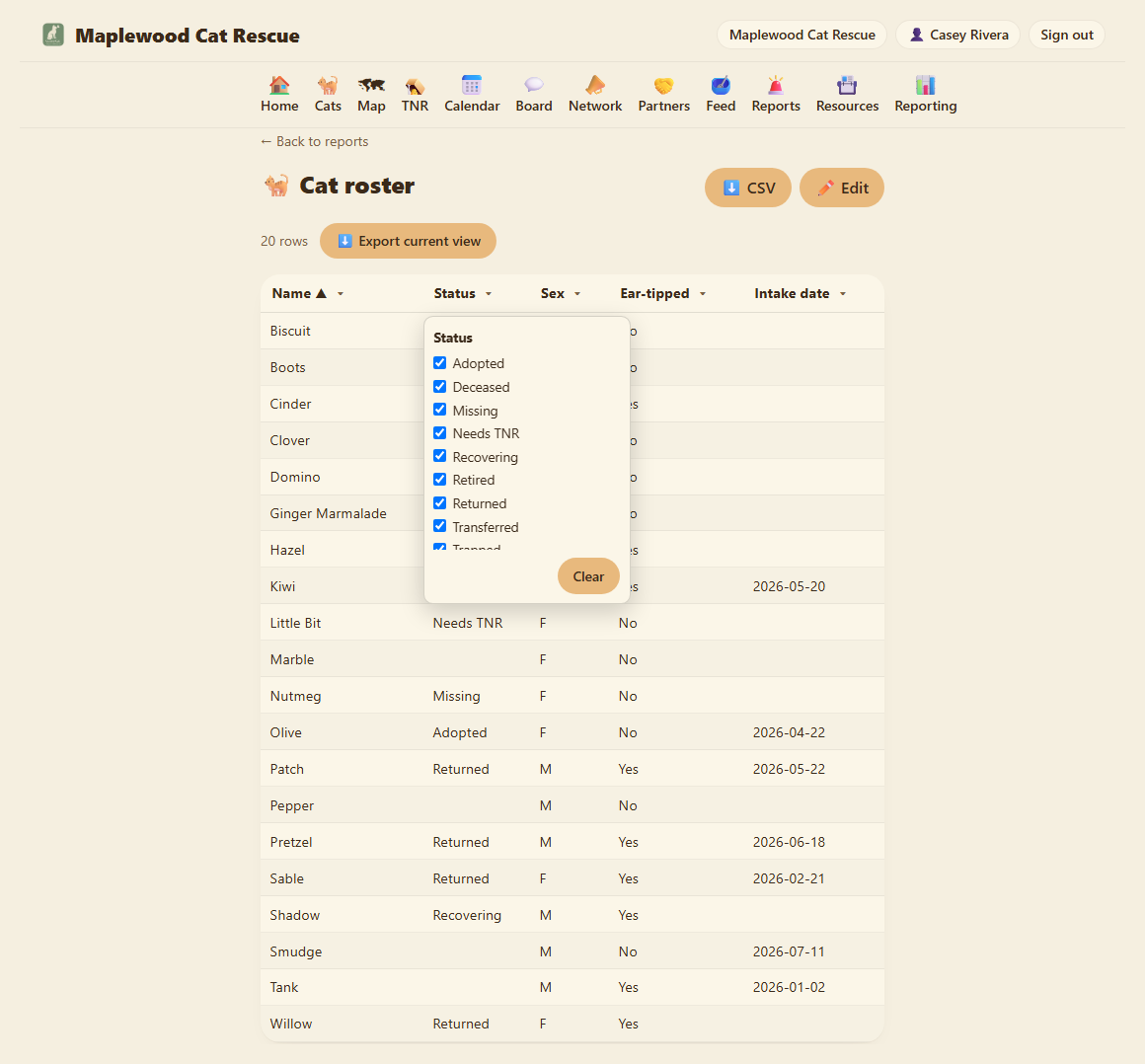Screen dimensions: 1145x1064
Task: Go to the Partners nav label
Action: [x=663, y=106]
